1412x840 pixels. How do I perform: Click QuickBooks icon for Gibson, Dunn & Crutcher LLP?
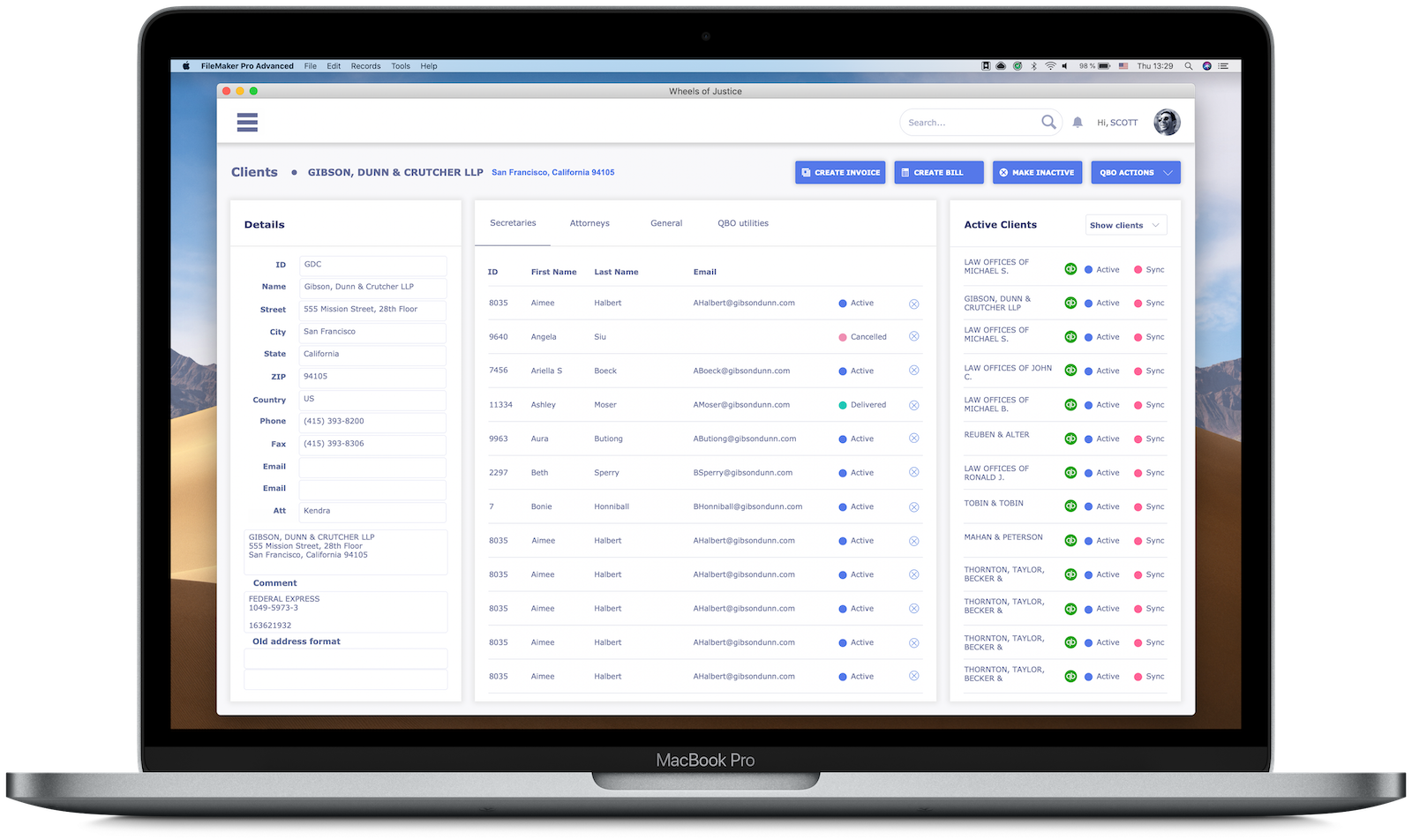click(1070, 303)
